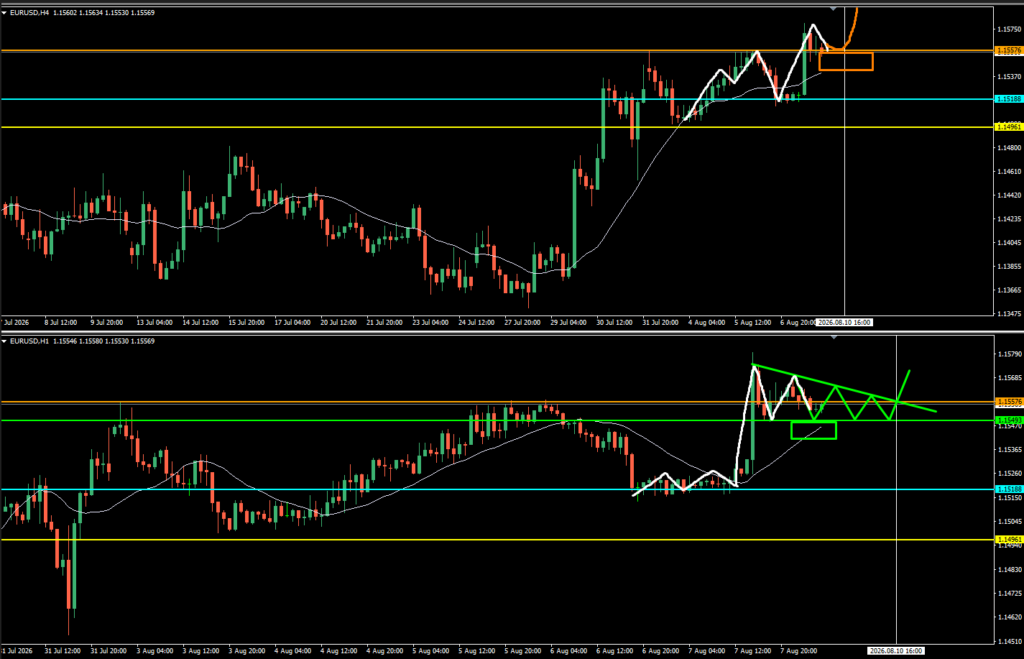1024x659 pixels.
Task: Click the 5 Aug 20:00 time label on H1 axis
Action: click(522, 651)
